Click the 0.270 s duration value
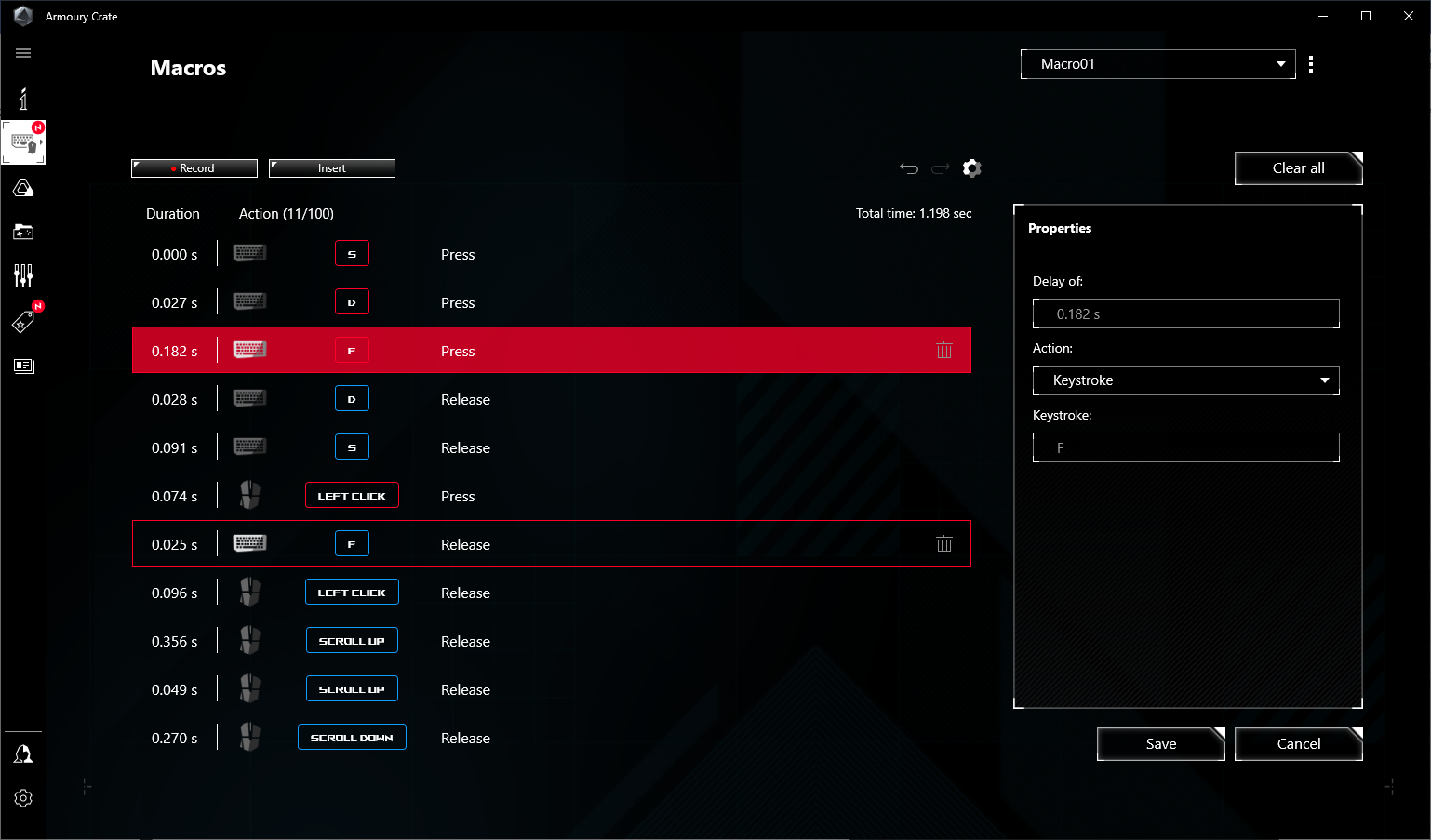This screenshot has width=1431, height=840. click(174, 739)
